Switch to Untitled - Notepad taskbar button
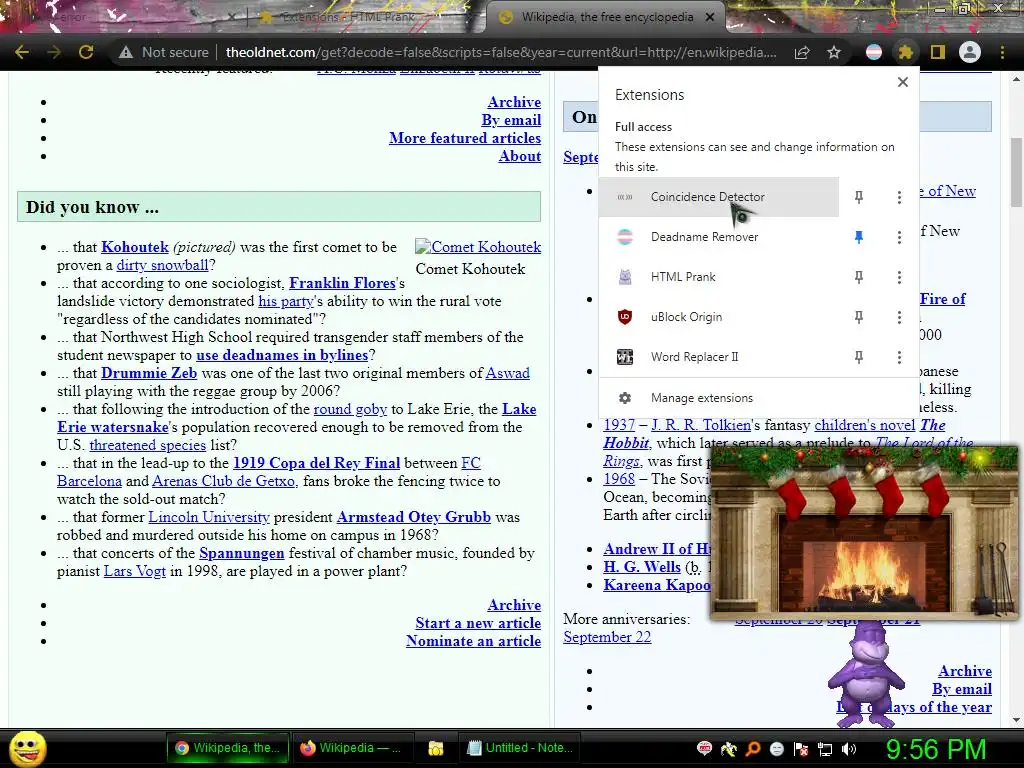 point(520,748)
